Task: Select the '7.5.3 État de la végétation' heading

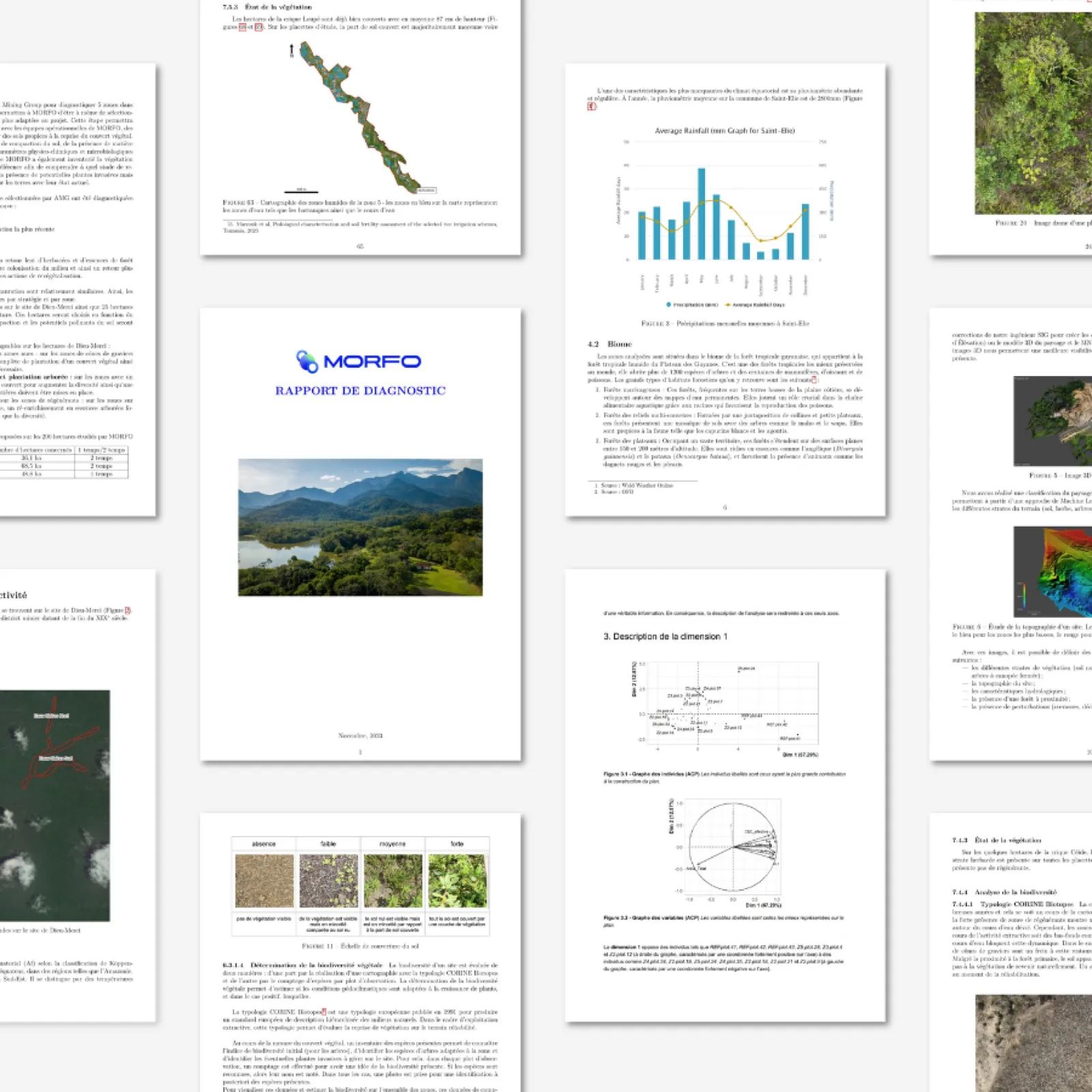Action: point(267,7)
